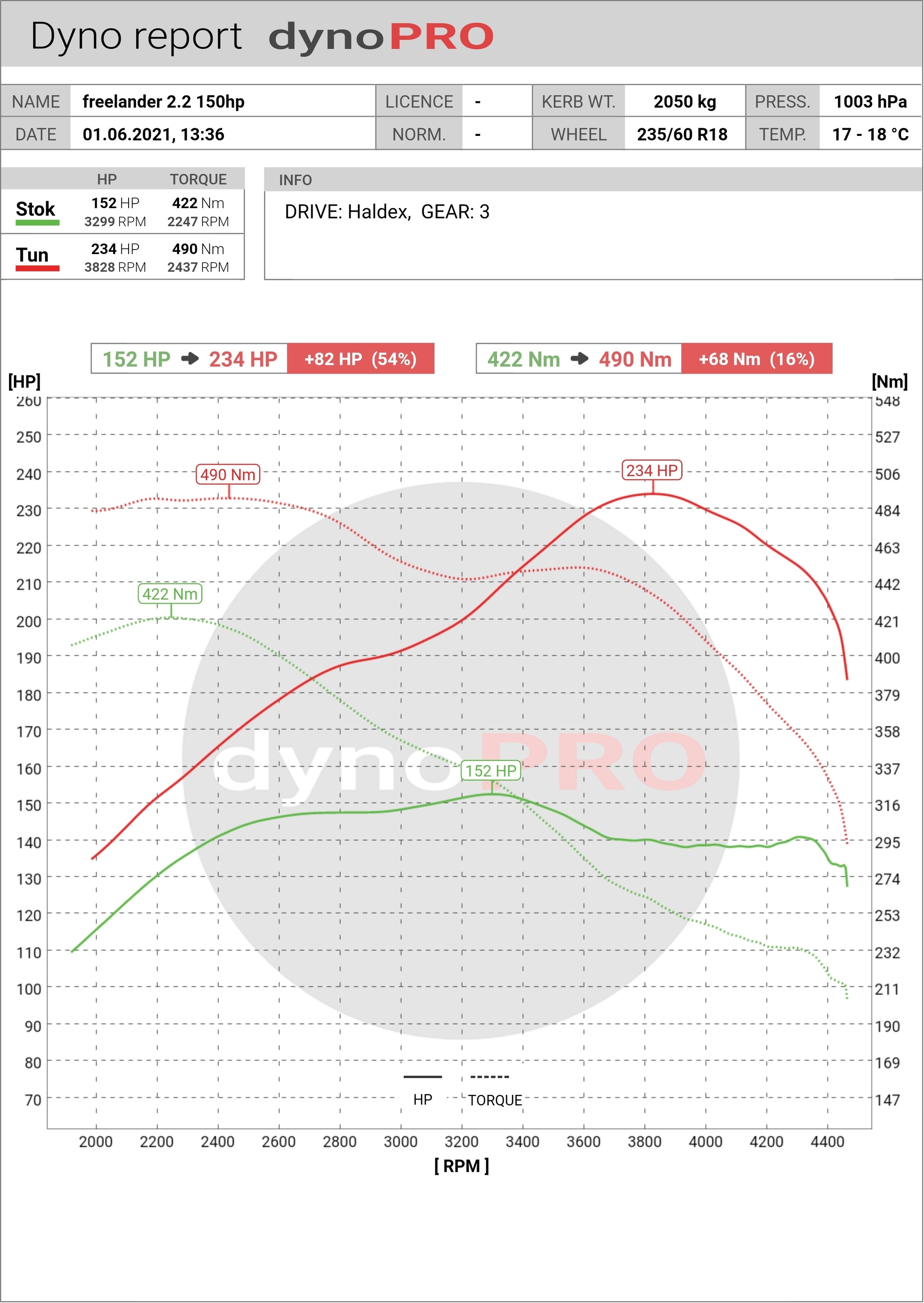The image size is (924, 1303).
Task: Click the solid HP legend line
Action: (423, 1077)
